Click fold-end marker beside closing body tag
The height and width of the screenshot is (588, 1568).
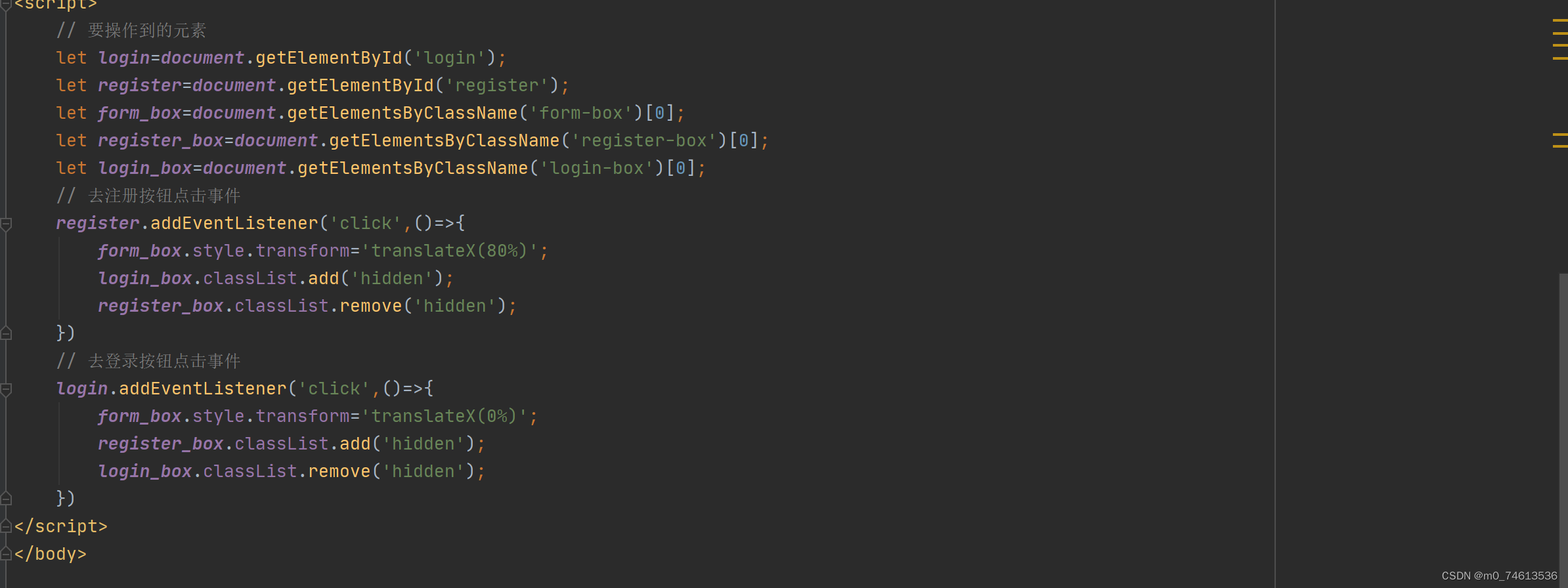click(6, 554)
